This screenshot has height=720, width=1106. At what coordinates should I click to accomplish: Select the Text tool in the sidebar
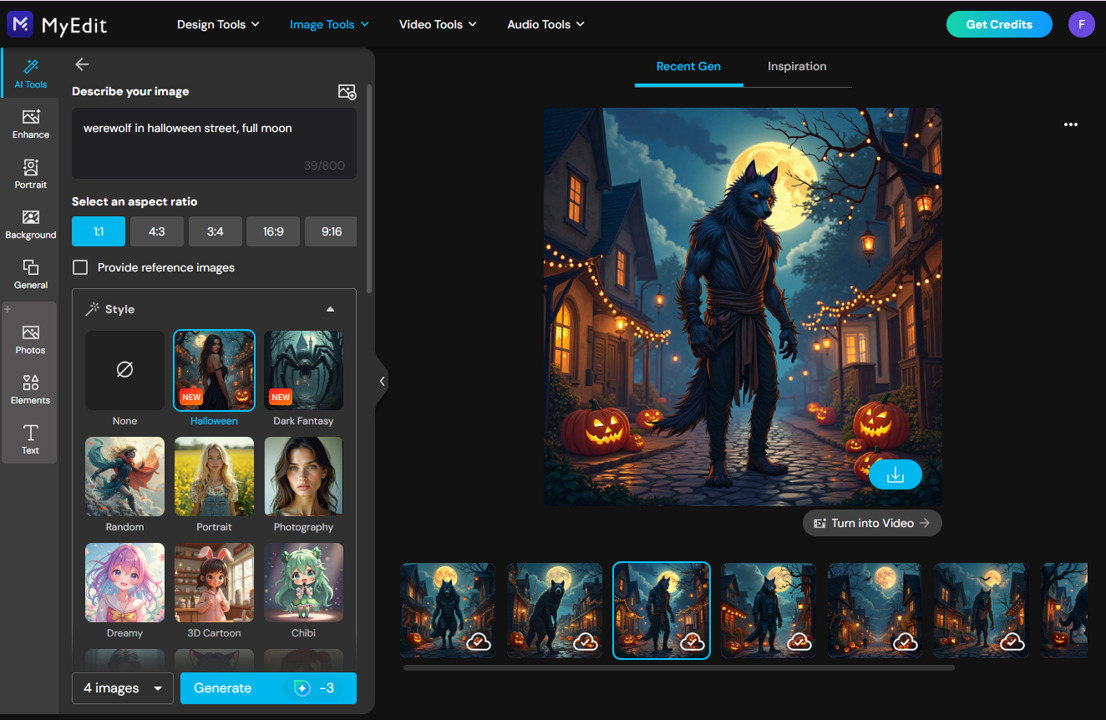coord(30,438)
